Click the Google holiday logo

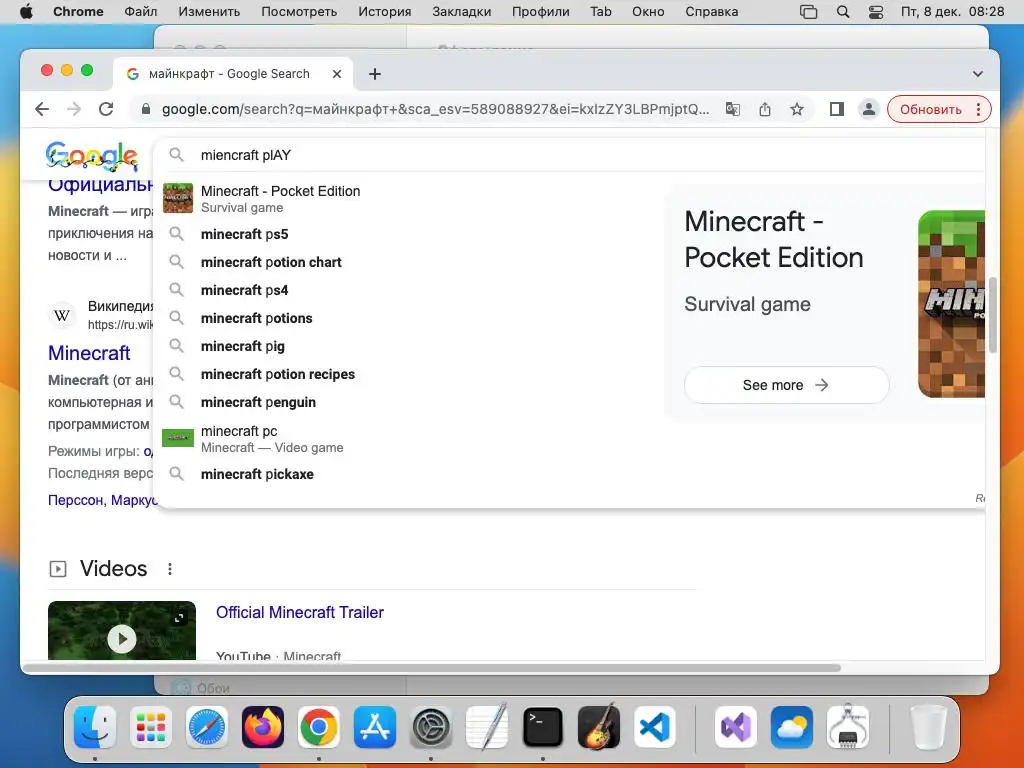click(x=91, y=157)
